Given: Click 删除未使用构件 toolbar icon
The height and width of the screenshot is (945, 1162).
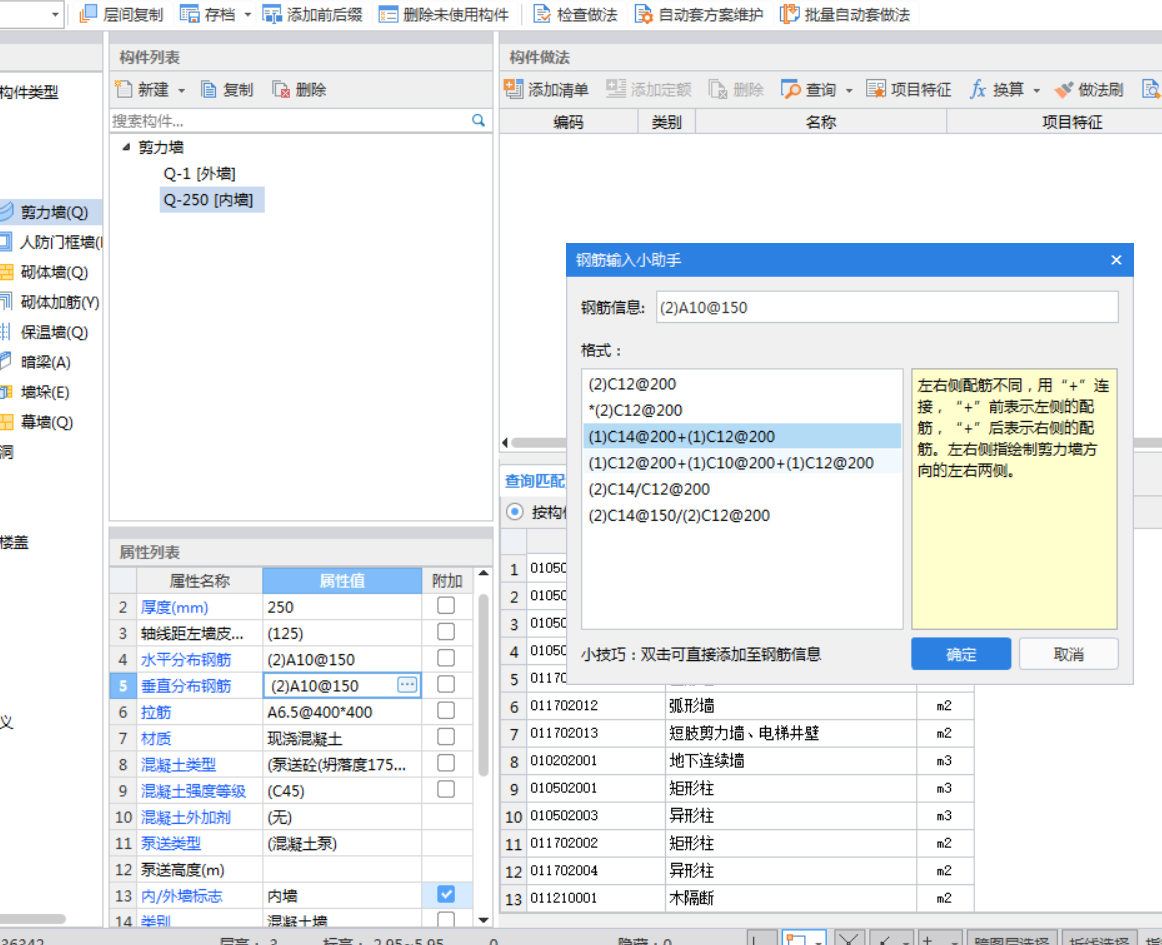Looking at the screenshot, I should pos(388,14).
